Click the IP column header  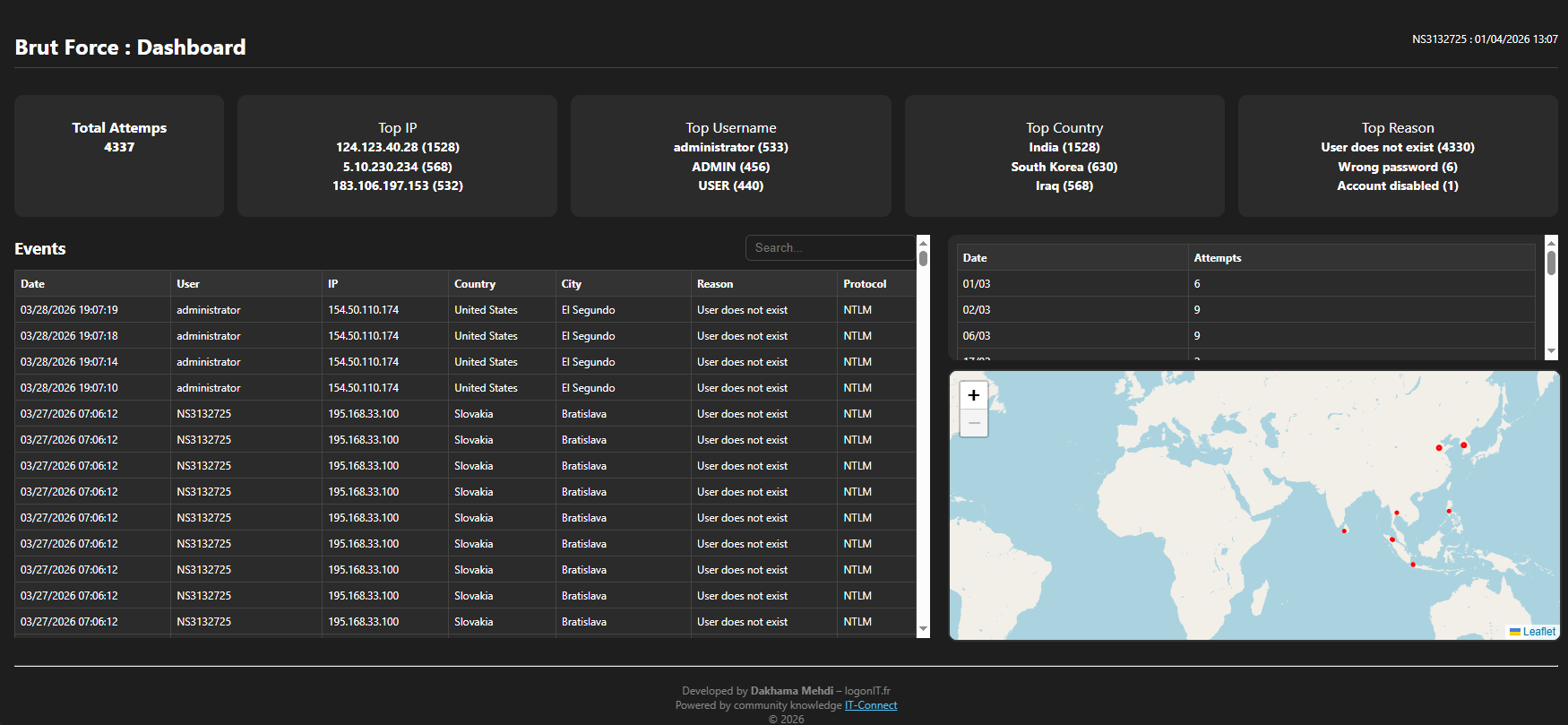[333, 284]
